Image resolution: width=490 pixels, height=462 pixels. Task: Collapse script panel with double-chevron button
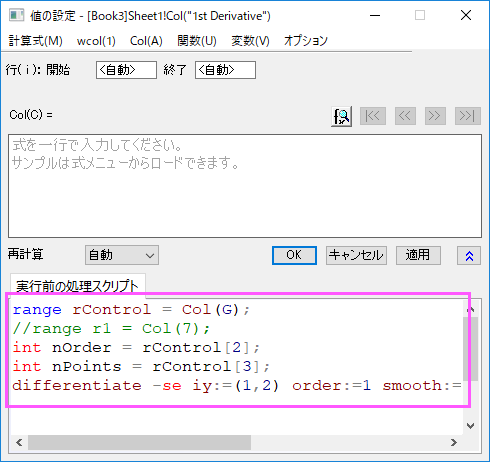coord(469,256)
